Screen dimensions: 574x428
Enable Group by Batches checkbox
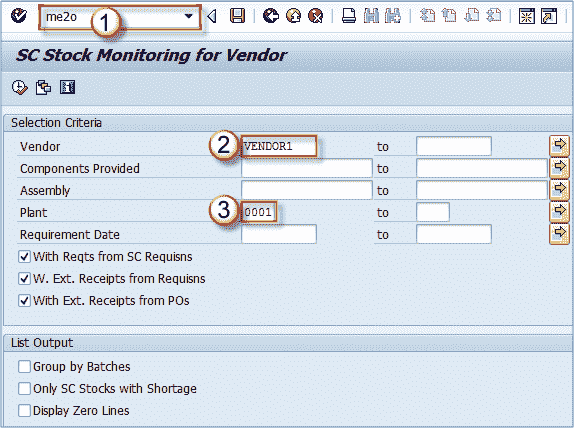[x=24, y=366]
